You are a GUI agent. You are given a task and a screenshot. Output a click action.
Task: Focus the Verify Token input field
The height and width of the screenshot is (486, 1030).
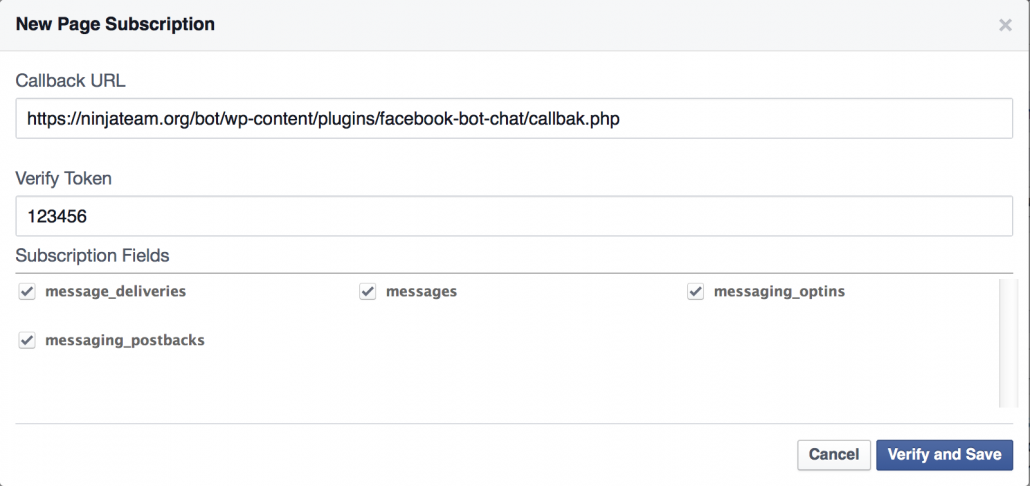pyautogui.click(x=514, y=215)
